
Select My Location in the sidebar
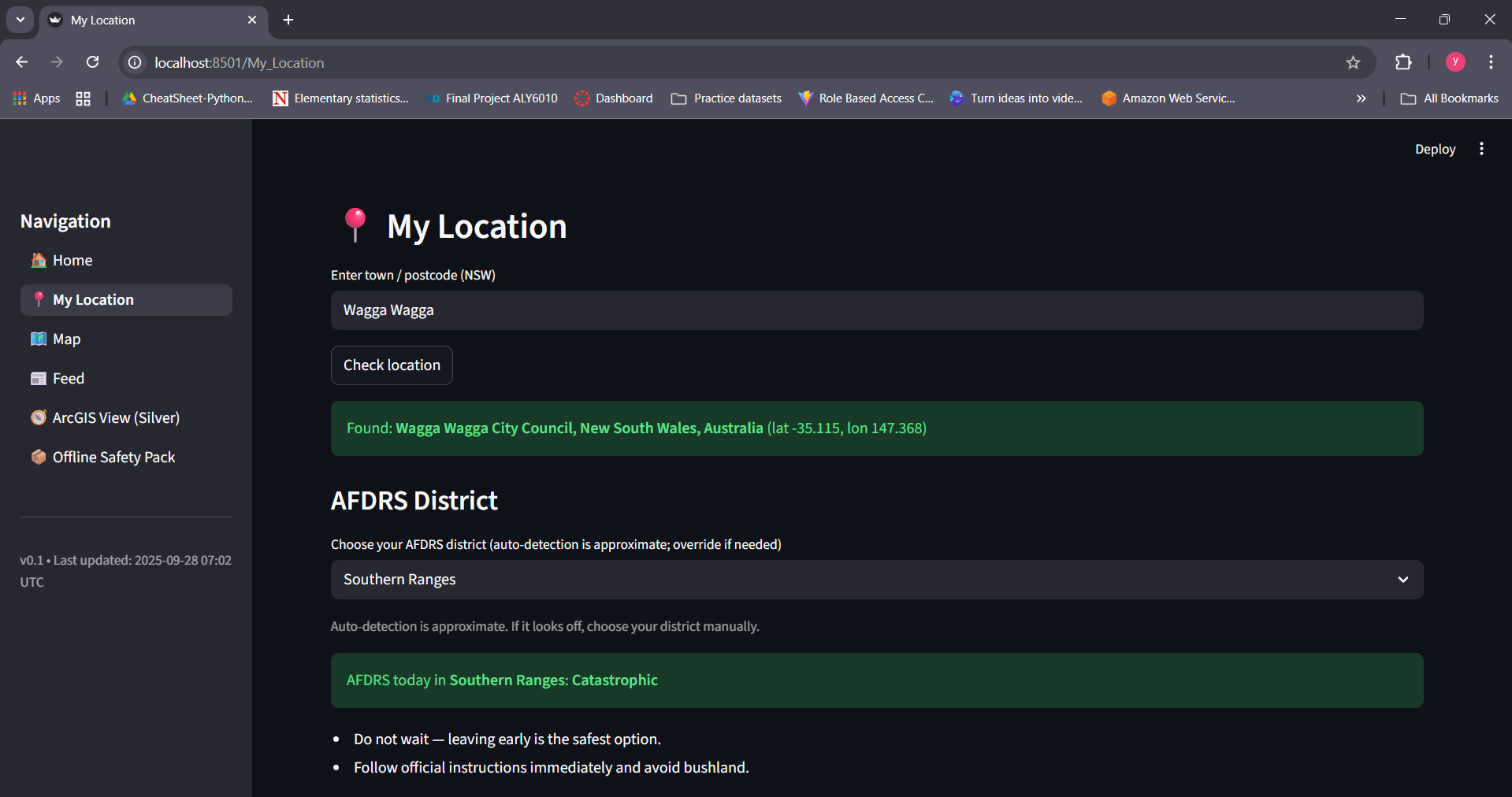pyautogui.click(x=126, y=300)
